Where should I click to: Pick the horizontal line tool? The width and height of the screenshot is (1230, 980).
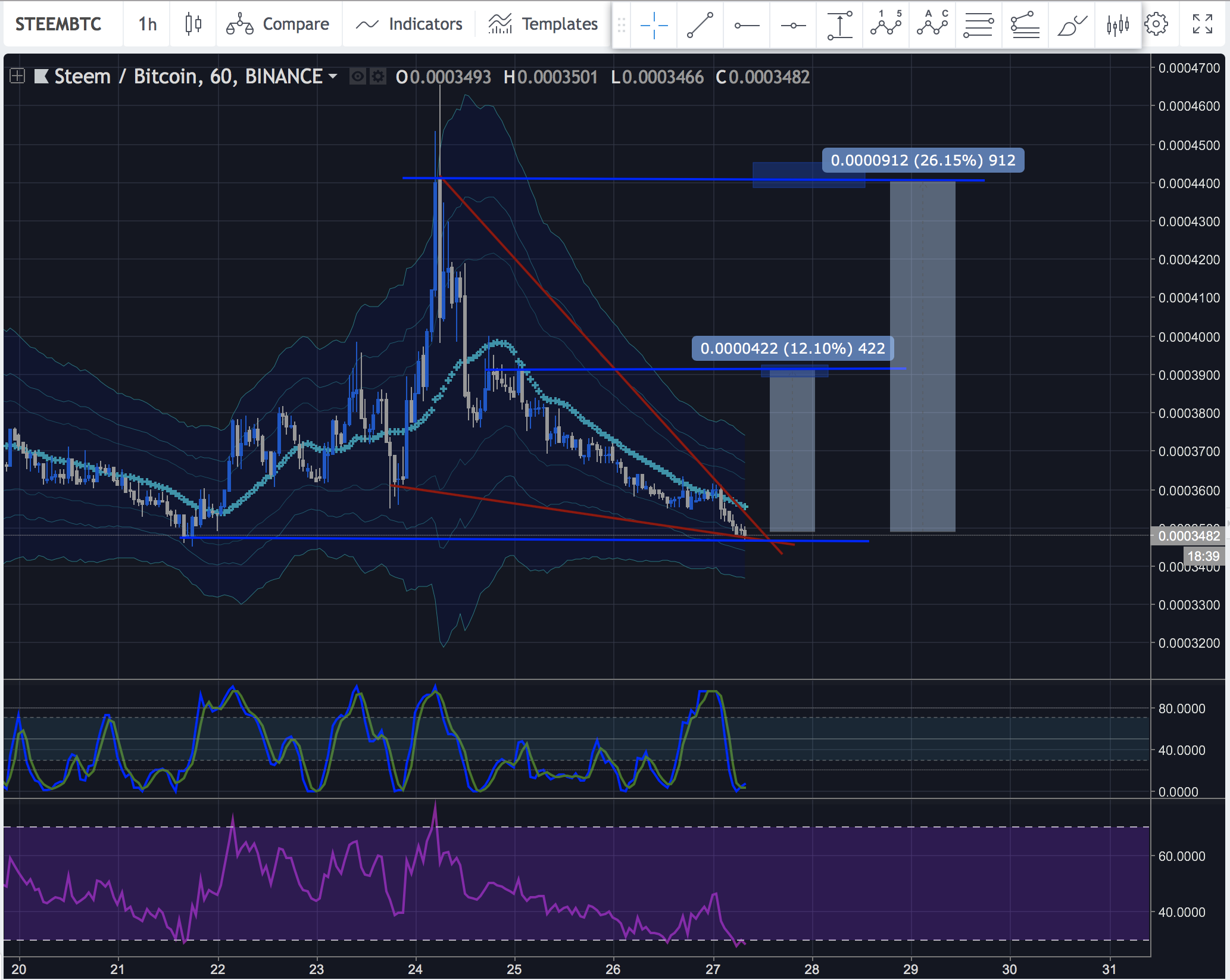point(793,25)
